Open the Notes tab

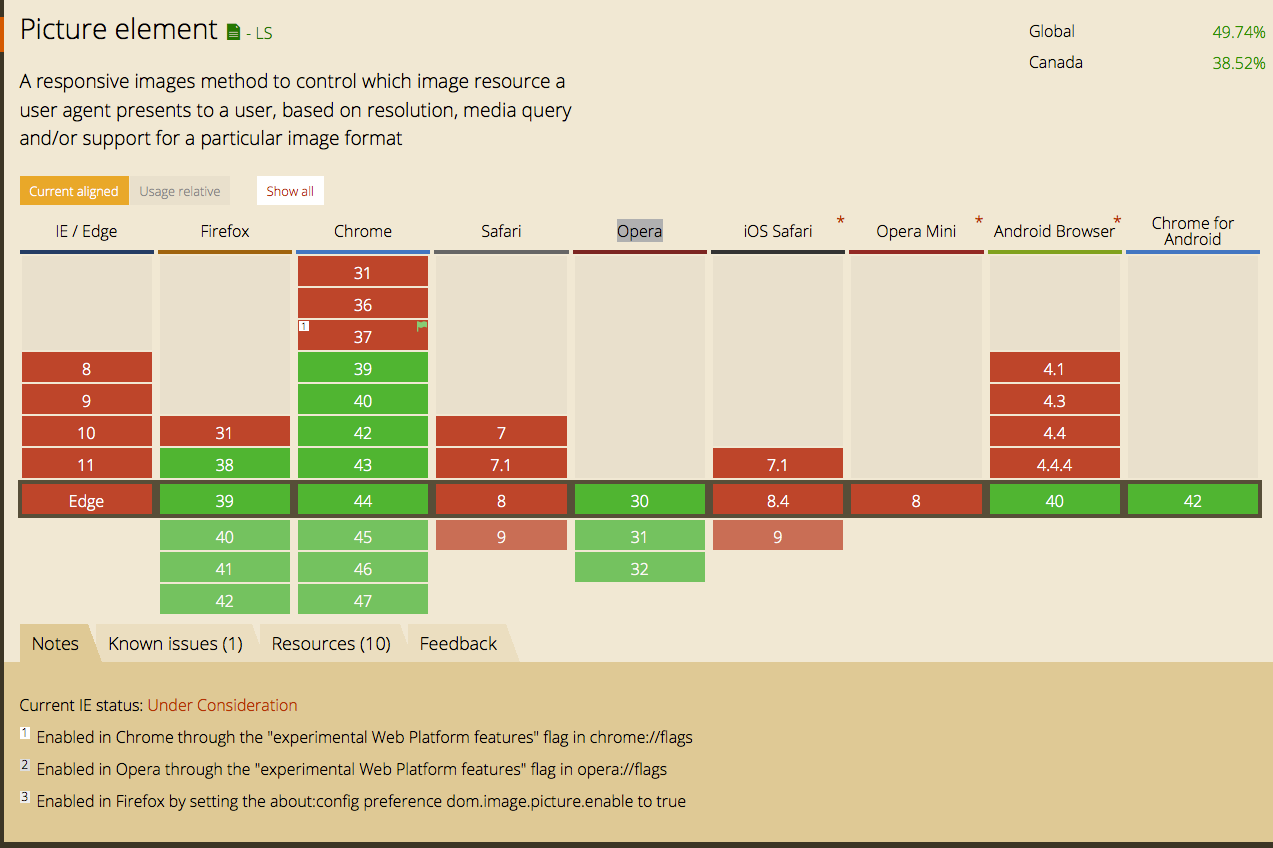point(55,643)
